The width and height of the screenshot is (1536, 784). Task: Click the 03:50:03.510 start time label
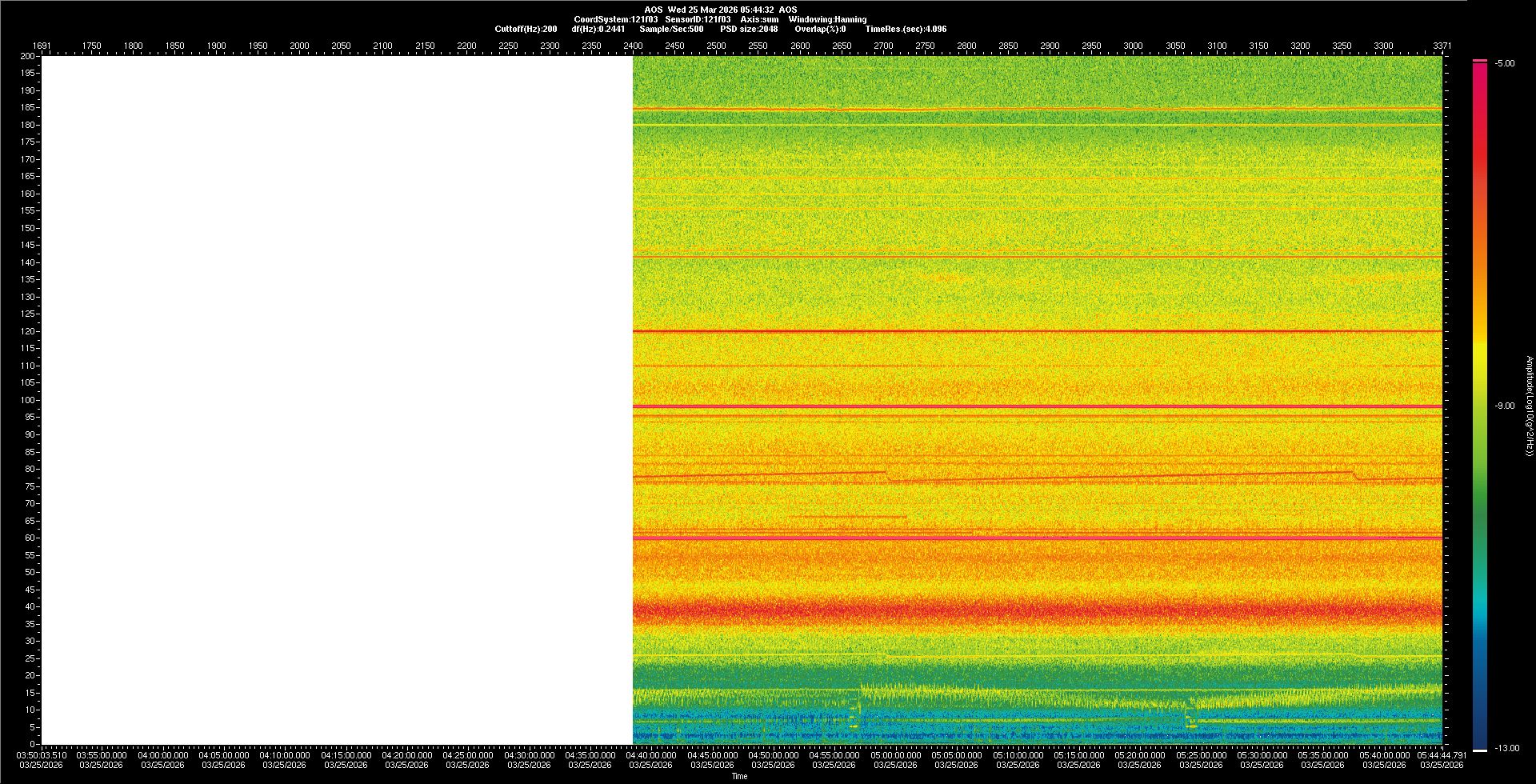pyautogui.click(x=42, y=755)
